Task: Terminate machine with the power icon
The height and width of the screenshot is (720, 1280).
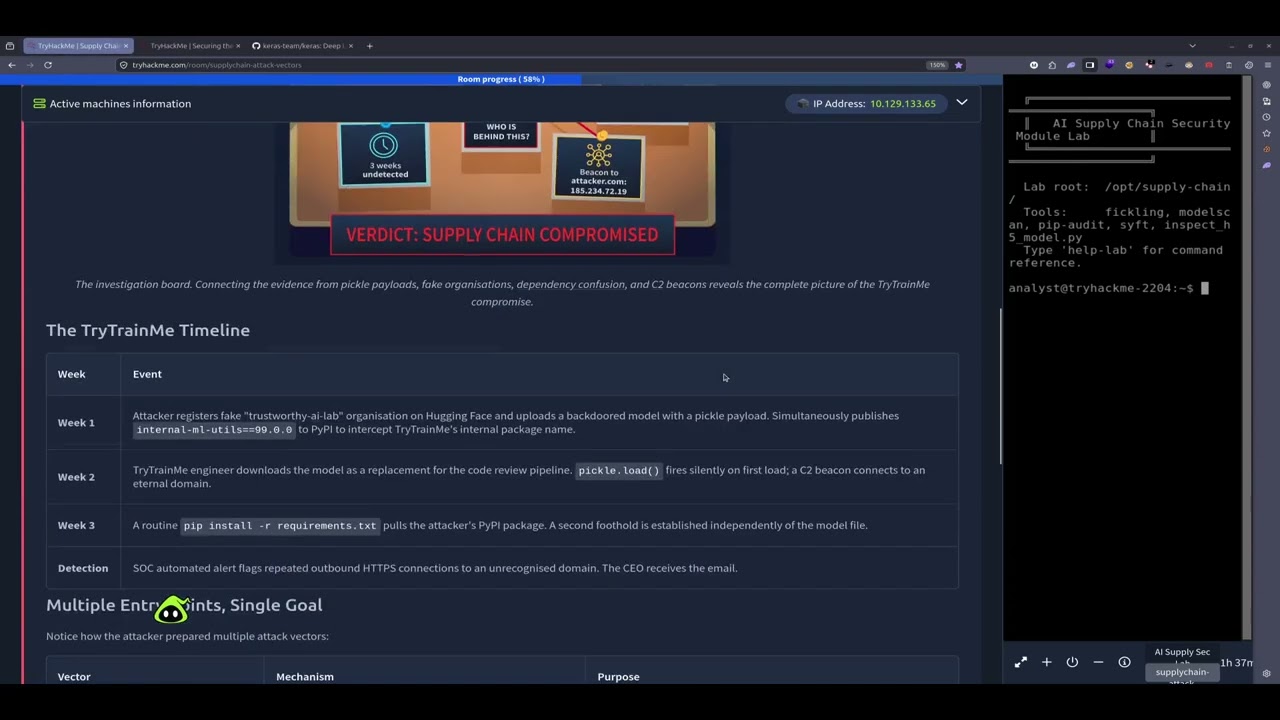Action: coord(1072,662)
